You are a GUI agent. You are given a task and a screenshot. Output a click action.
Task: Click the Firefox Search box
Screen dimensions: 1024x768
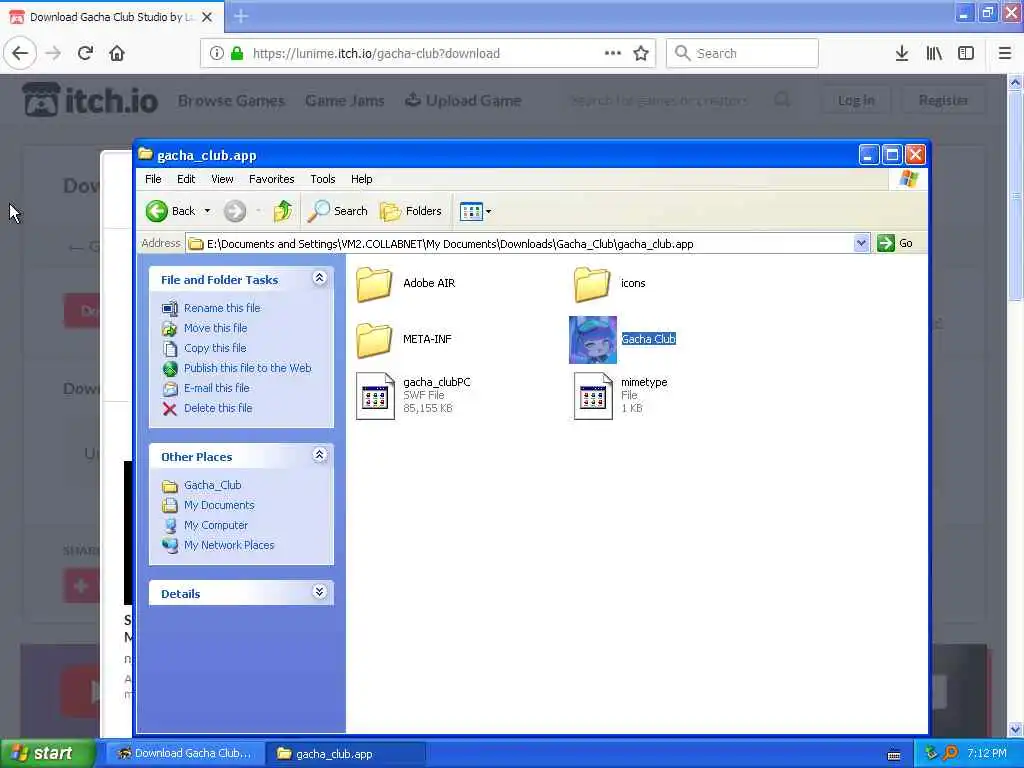click(742, 53)
